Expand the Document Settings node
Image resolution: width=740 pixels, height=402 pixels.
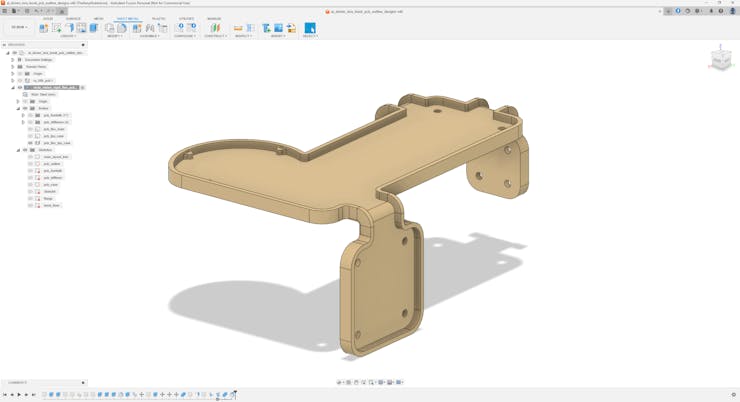pyautogui.click(x=13, y=60)
